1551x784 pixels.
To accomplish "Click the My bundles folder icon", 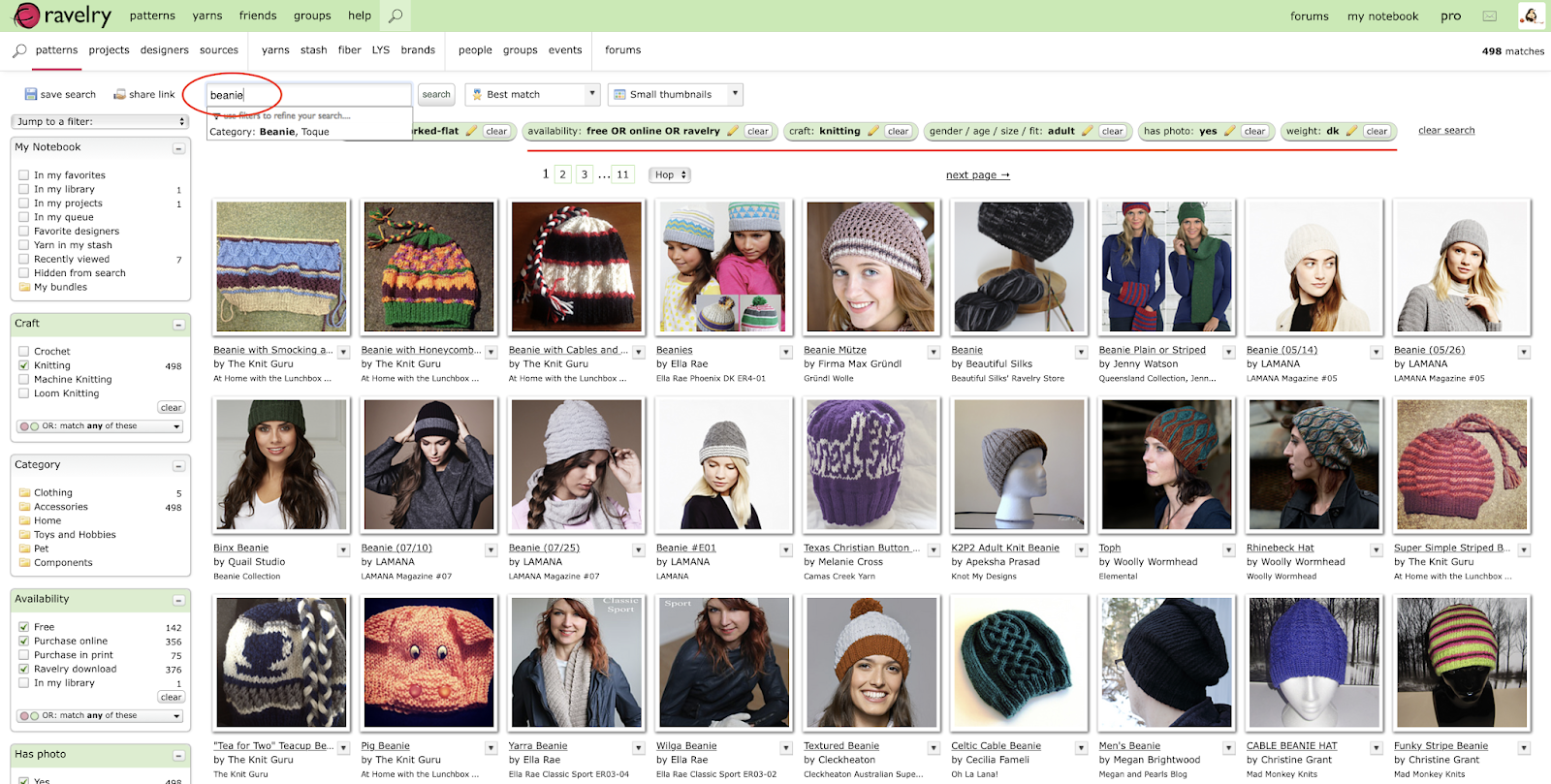I will click(x=24, y=288).
